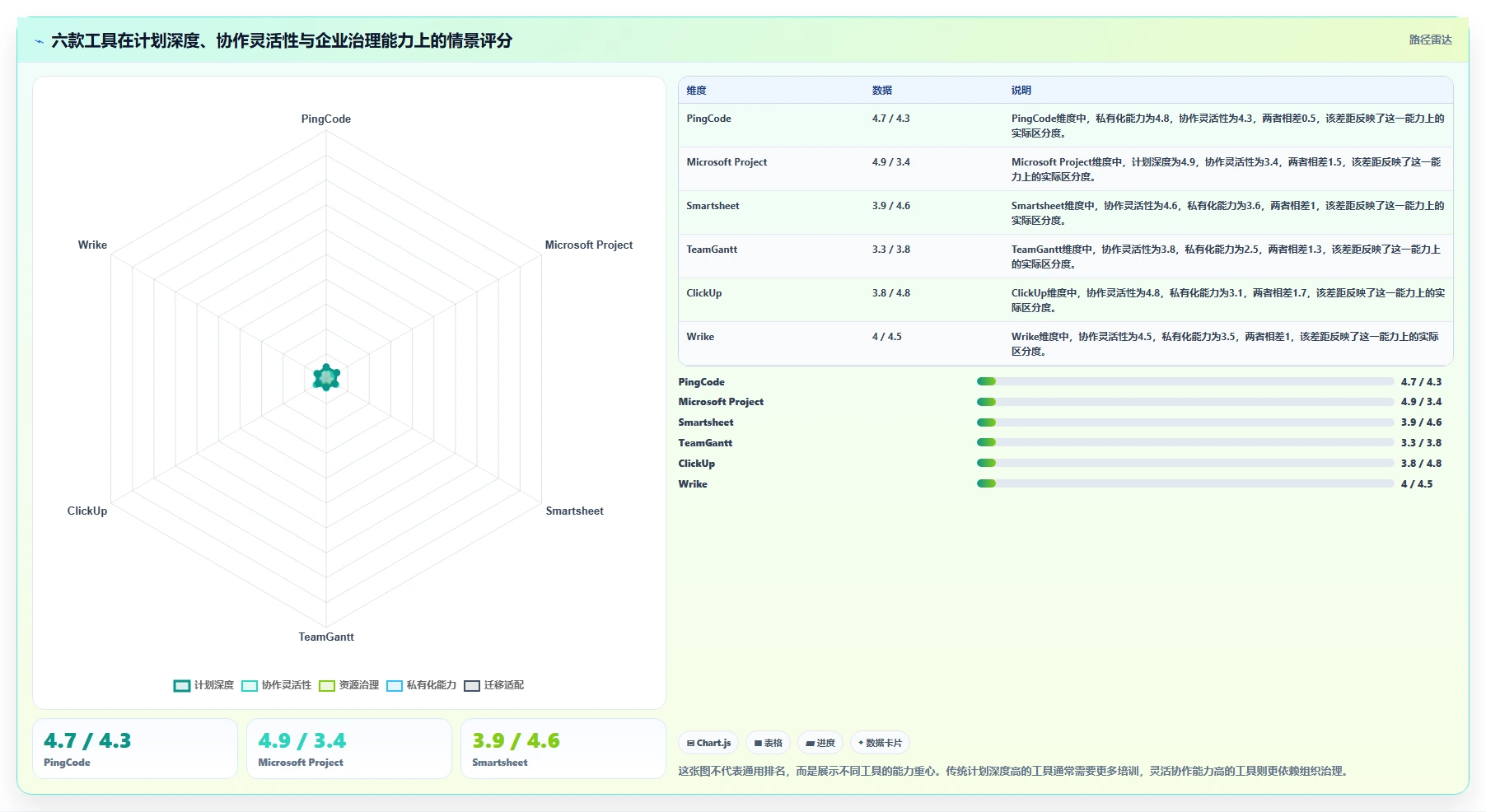Click the 说明 column header

(x=1021, y=91)
